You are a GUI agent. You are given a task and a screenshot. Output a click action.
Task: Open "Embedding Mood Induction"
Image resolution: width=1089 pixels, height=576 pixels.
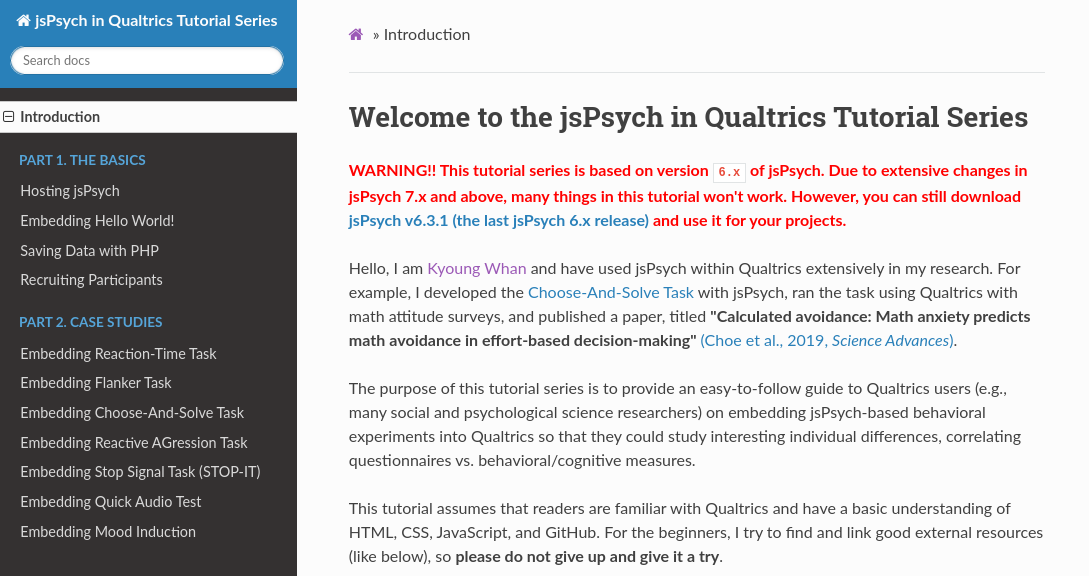click(x=107, y=532)
